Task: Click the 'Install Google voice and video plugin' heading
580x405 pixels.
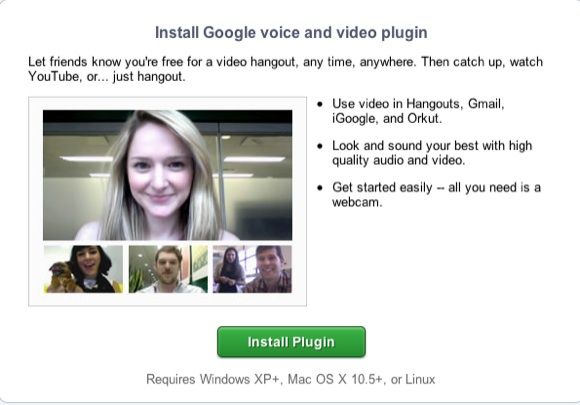Action: tap(291, 33)
